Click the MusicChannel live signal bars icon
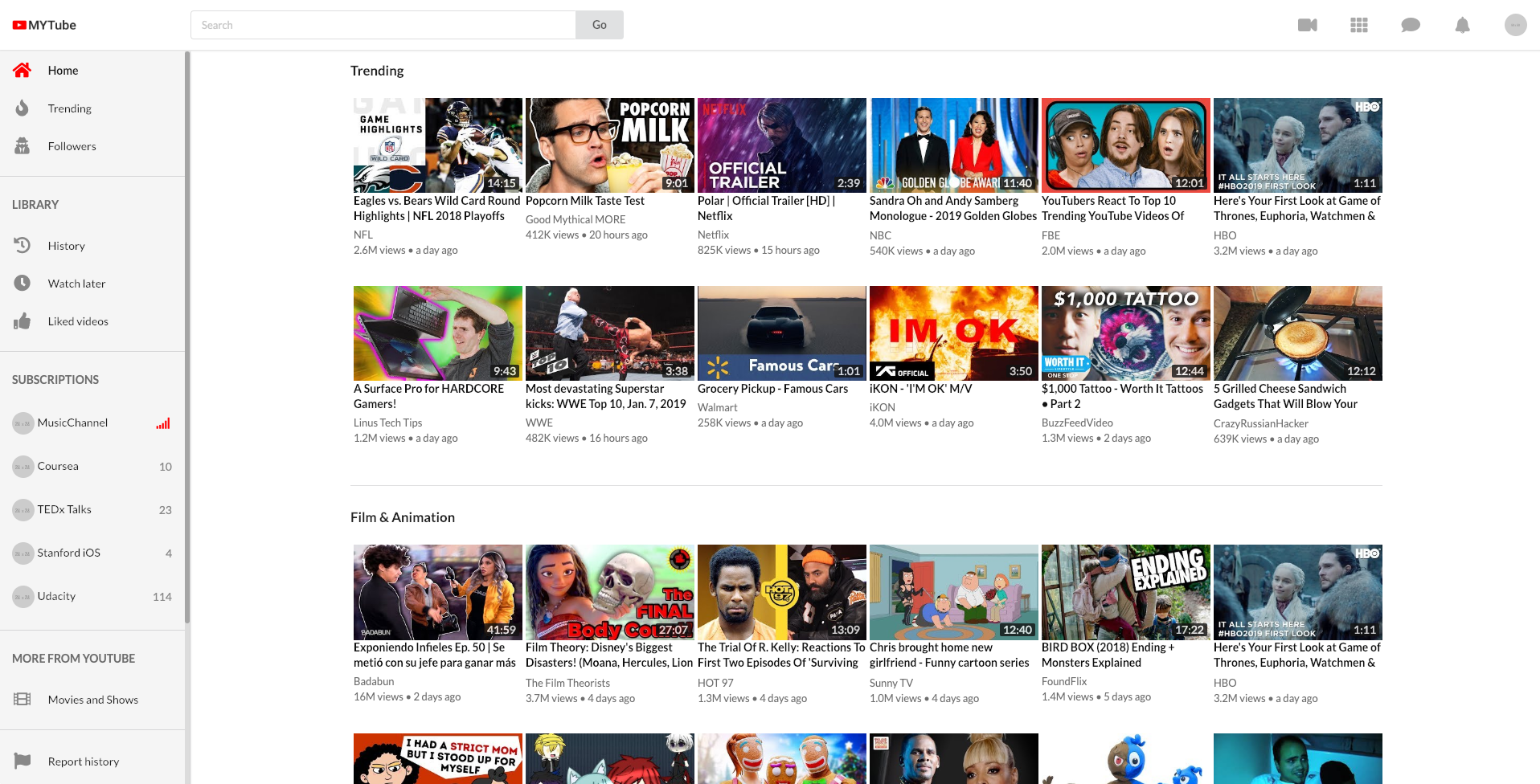The width and height of the screenshot is (1540, 784). click(163, 423)
